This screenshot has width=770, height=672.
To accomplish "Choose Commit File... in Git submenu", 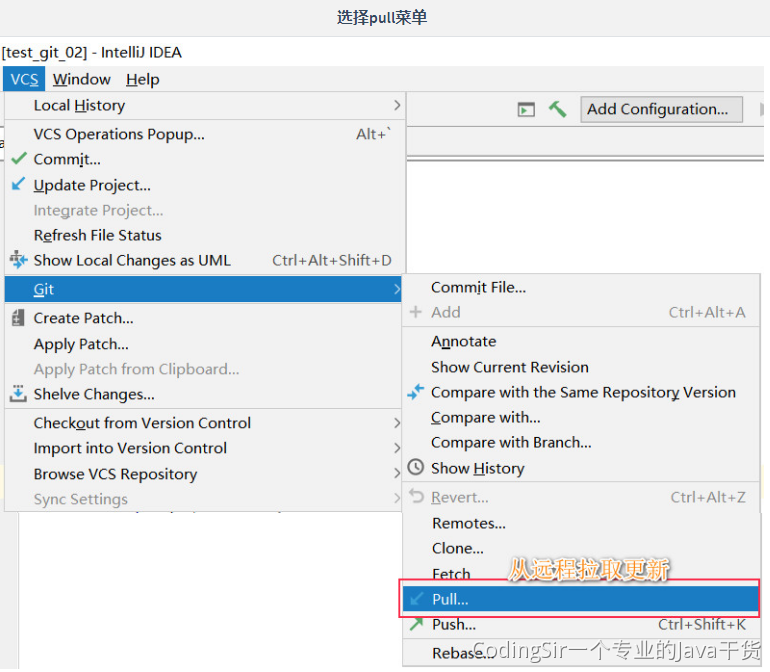I will (x=581, y=287).
